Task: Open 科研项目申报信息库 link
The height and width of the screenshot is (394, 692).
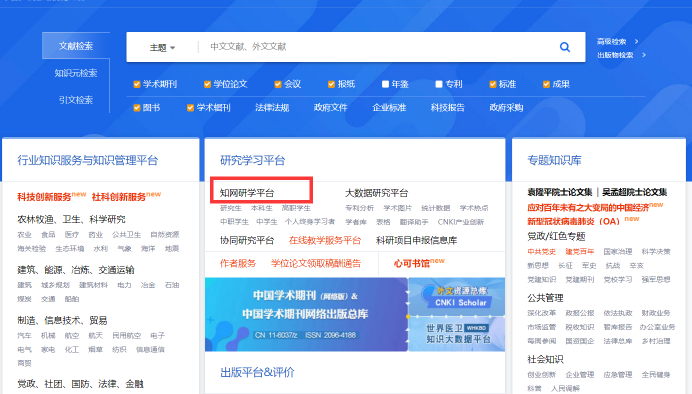Action: click(x=417, y=240)
